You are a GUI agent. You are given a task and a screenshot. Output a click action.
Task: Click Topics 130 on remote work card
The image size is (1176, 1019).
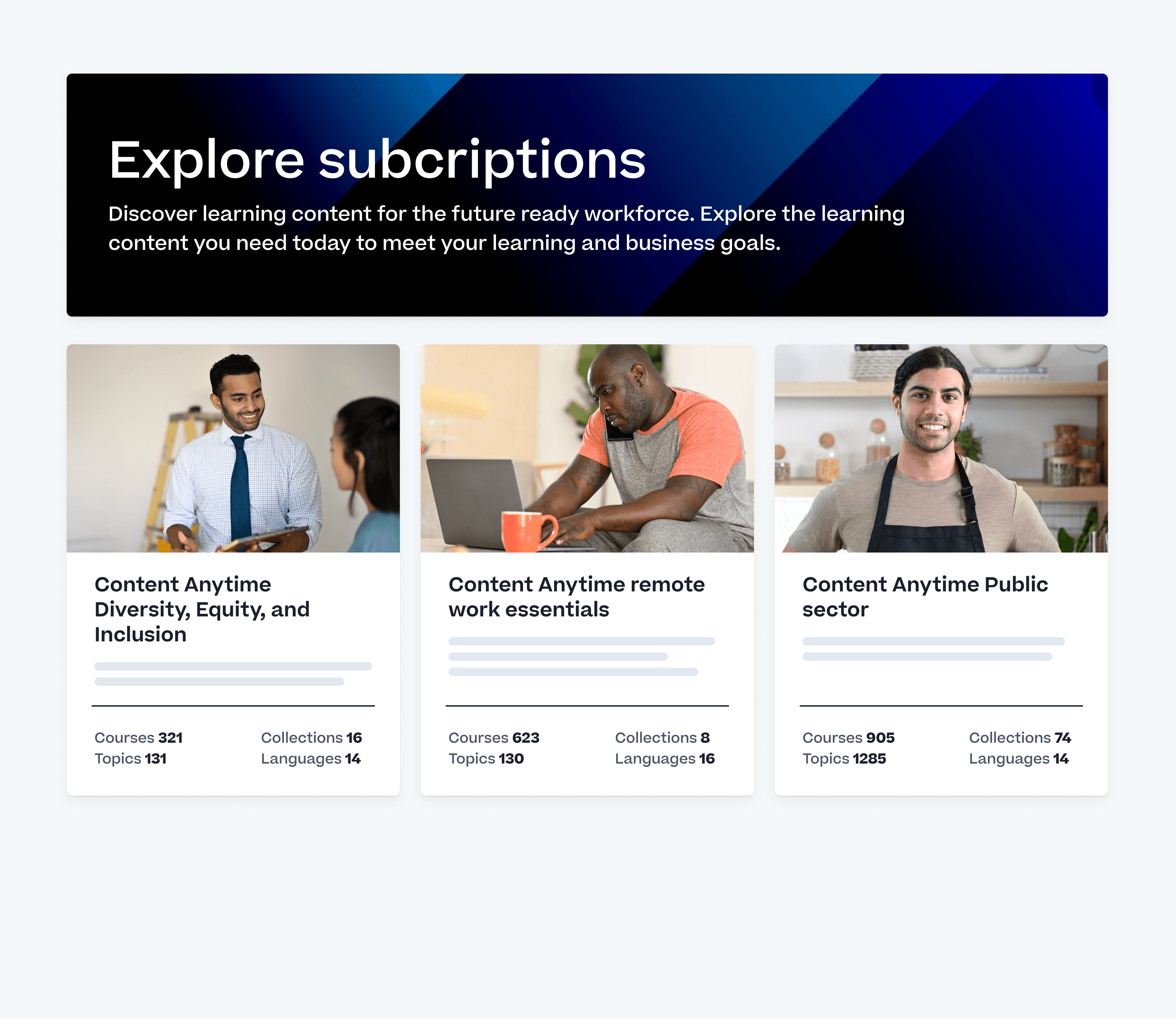point(486,759)
